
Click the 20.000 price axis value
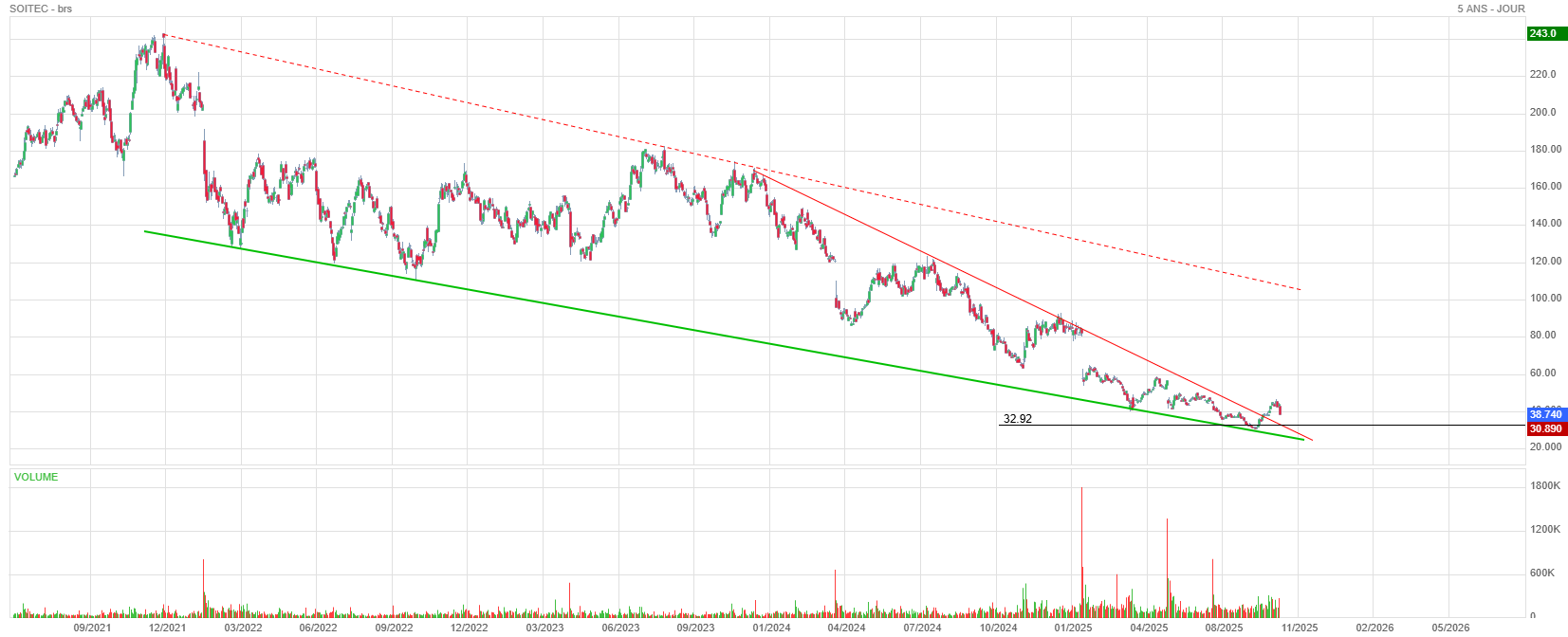pos(1545,446)
